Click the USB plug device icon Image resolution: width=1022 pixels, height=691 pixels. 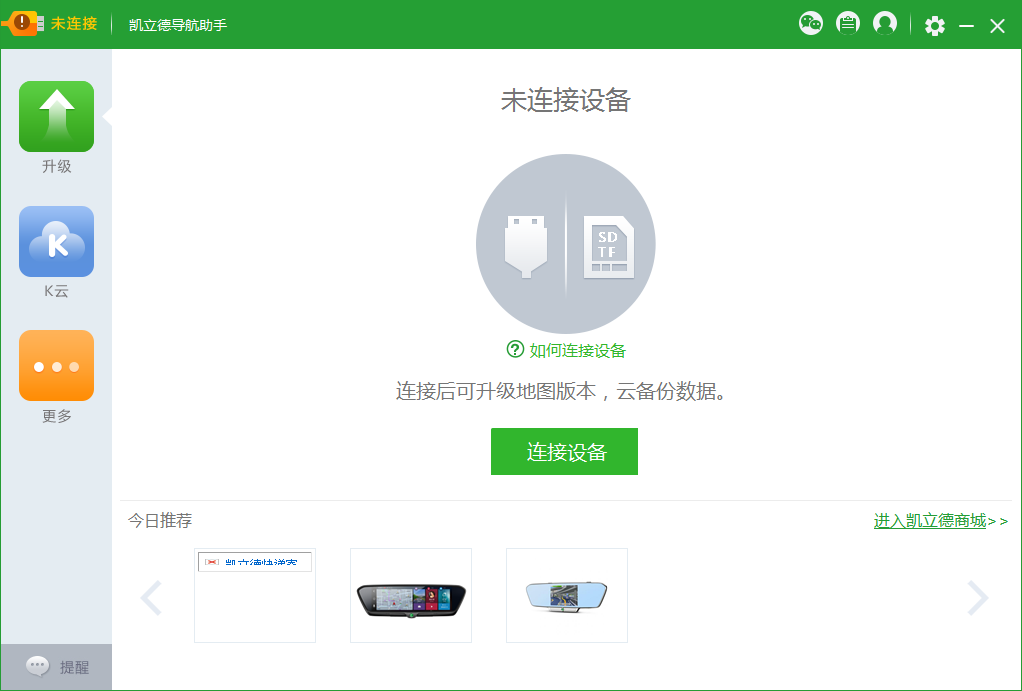525,246
